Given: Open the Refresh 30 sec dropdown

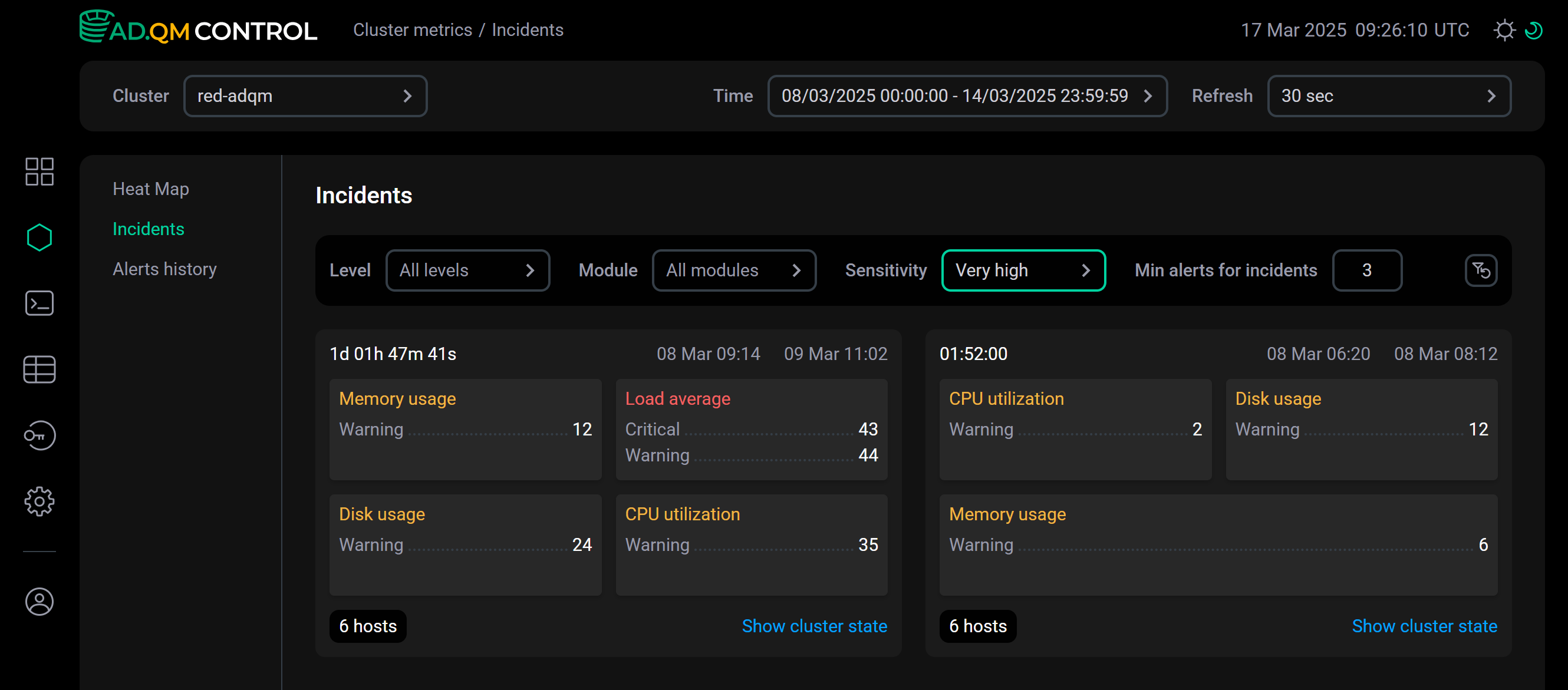Looking at the screenshot, I should point(1388,96).
